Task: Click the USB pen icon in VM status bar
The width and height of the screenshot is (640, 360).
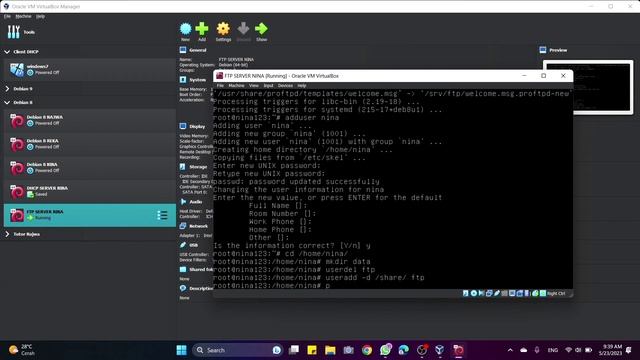Action: (x=497, y=293)
